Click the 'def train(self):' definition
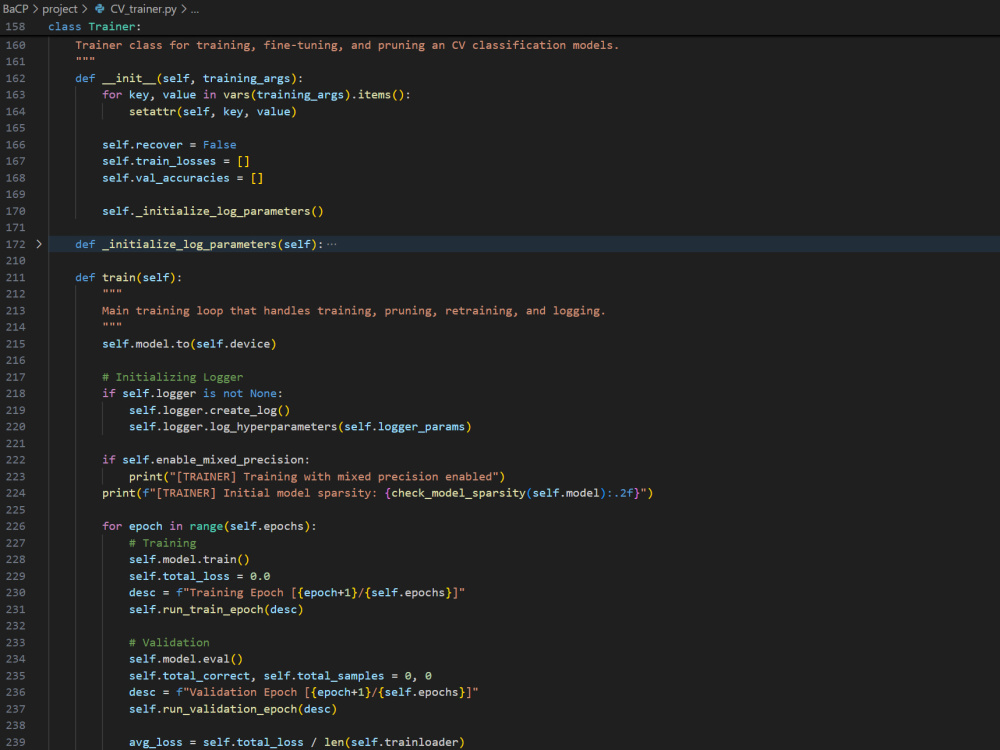Viewport: 1000px width, 750px height. click(x=129, y=277)
